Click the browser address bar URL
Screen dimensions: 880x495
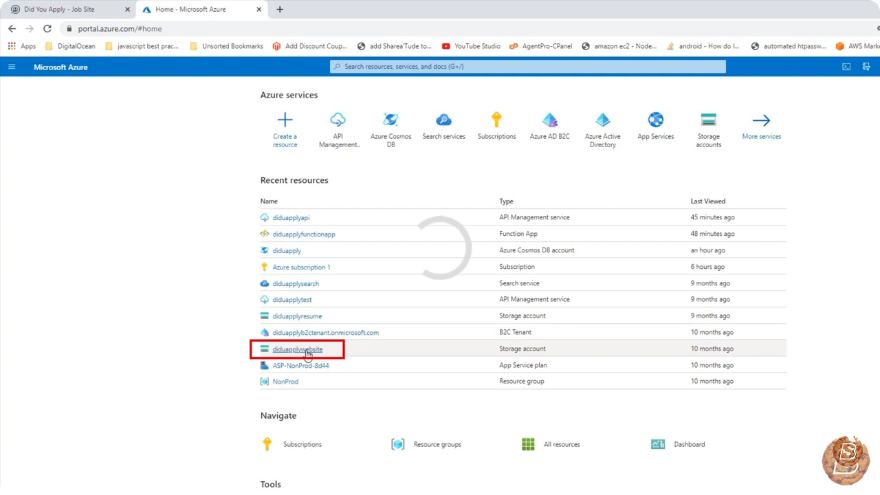pos(120,29)
